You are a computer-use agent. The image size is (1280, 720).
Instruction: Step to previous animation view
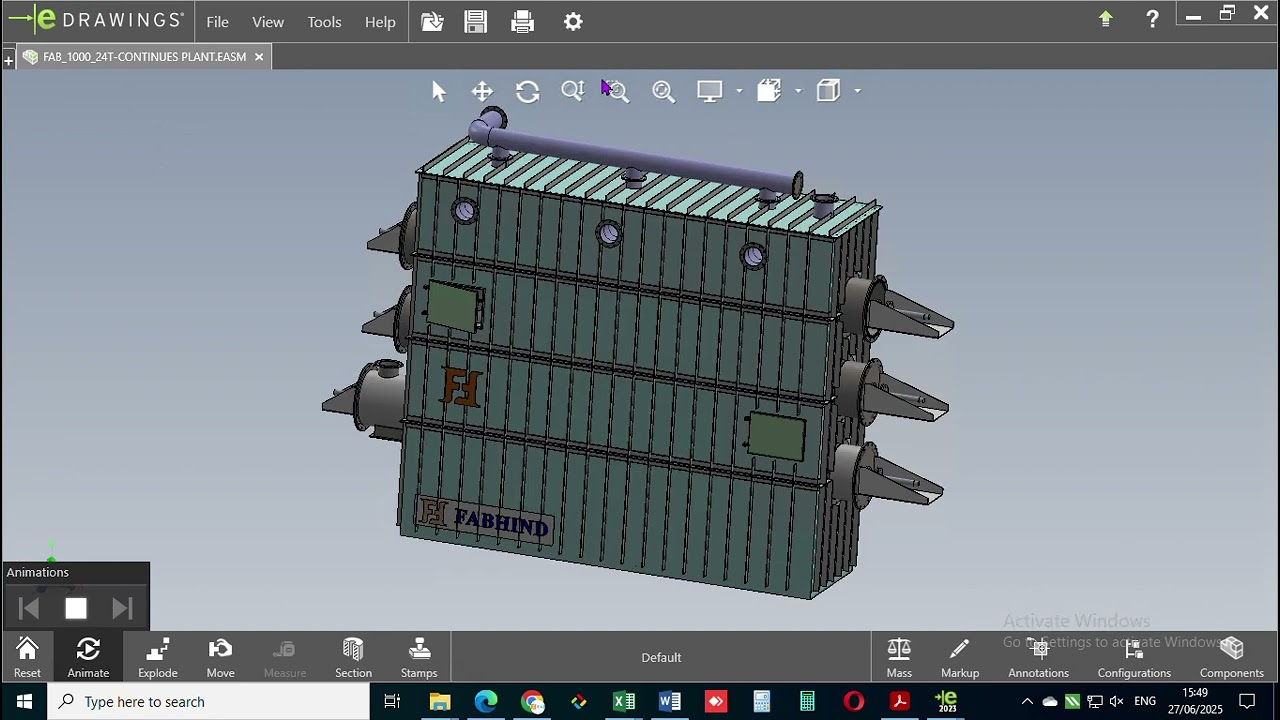click(29, 609)
